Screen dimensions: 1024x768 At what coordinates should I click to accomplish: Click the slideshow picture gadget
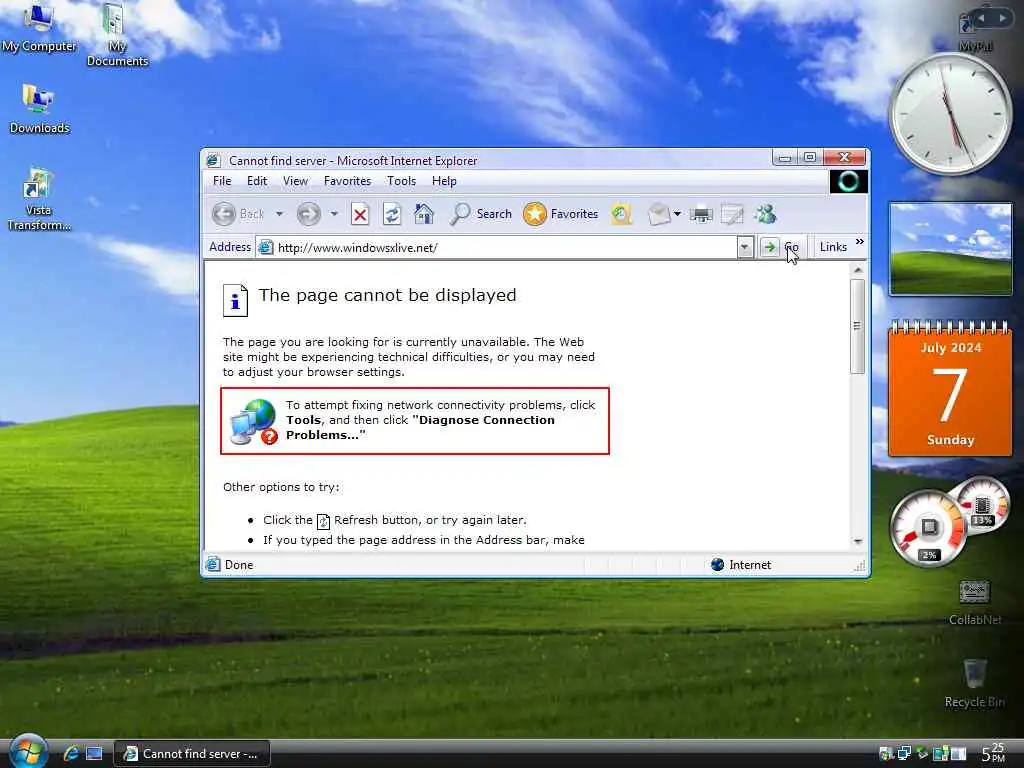(x=951, y=249)
